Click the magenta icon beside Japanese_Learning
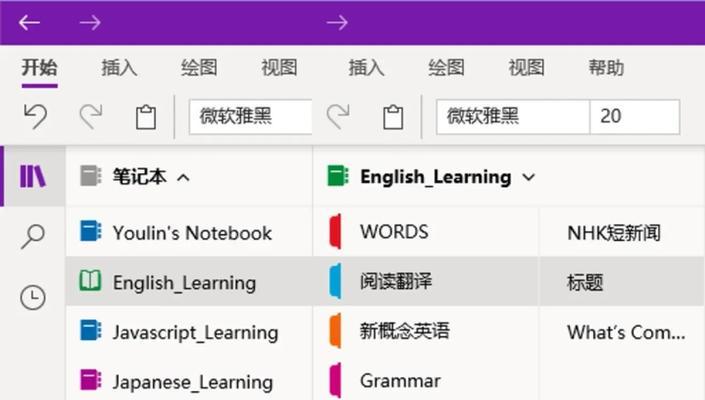This screenshot has width=705, height=400. click(90, 380)
